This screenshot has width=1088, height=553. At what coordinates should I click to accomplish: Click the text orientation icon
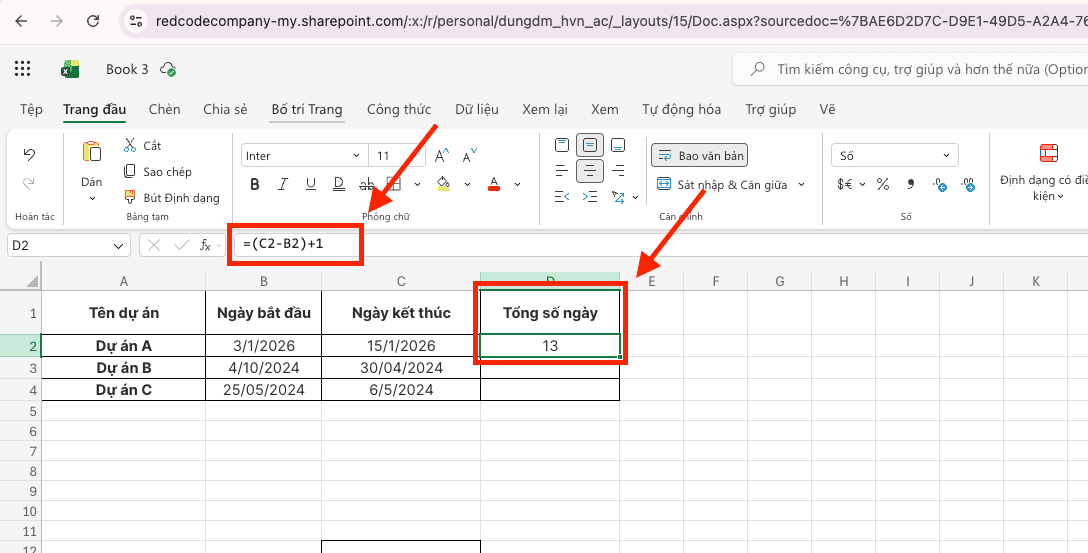(618, 197)
